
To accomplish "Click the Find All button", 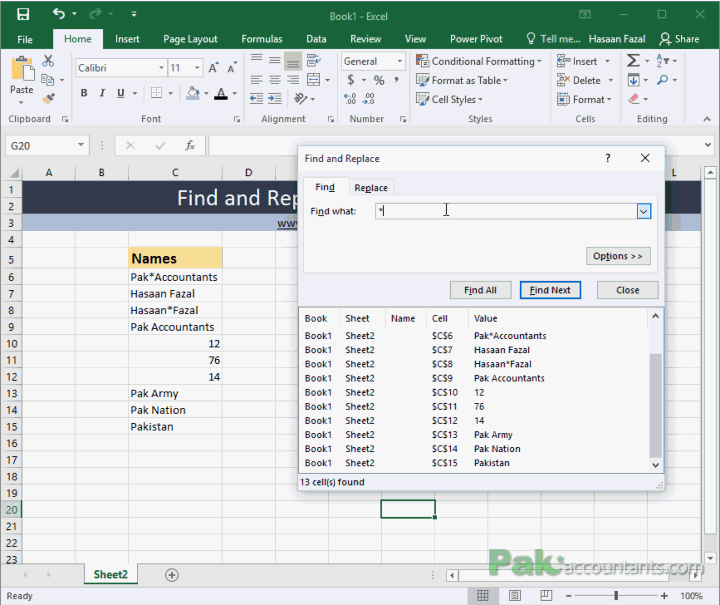I will (x=480, y=290).
